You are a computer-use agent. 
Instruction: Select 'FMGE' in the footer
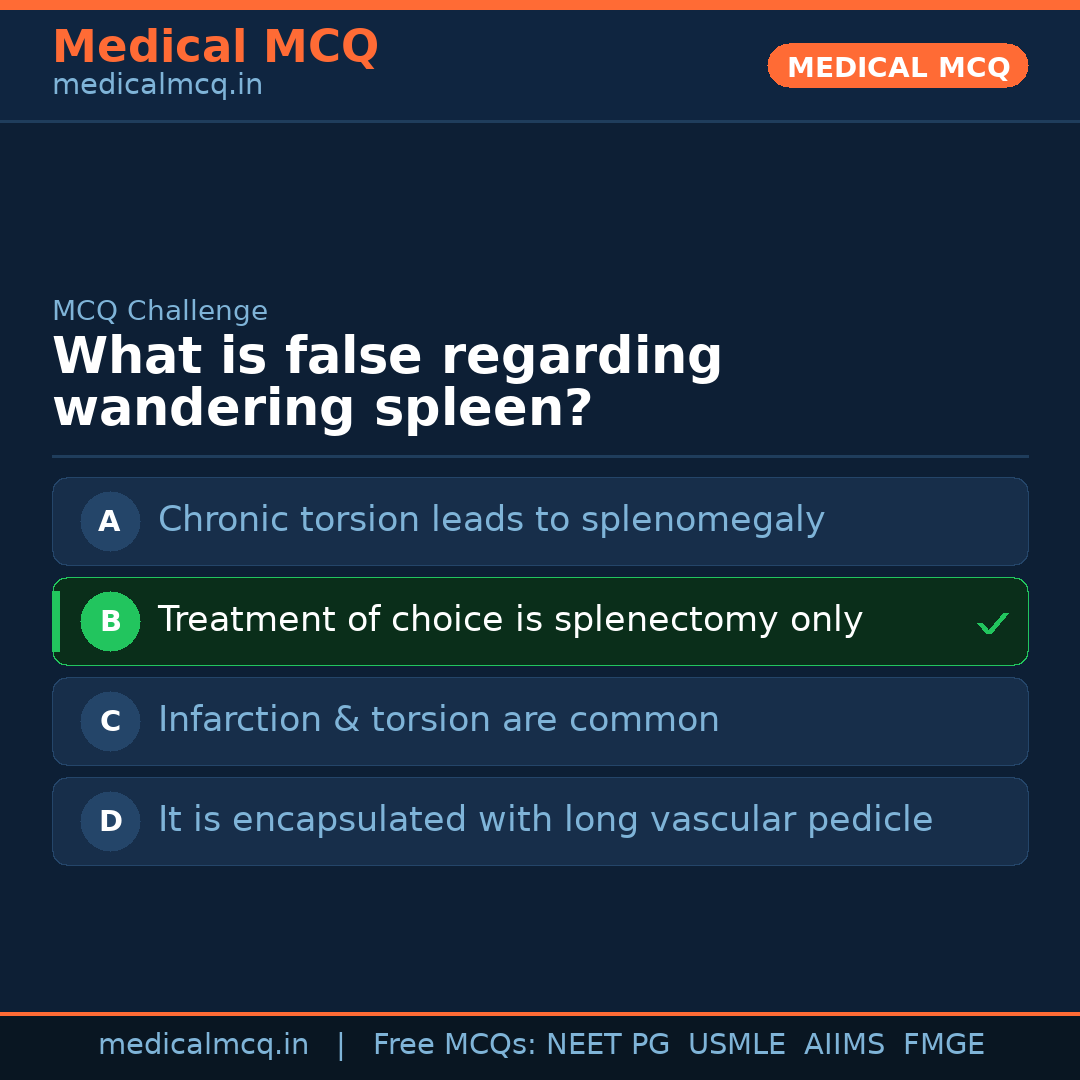943,1045
